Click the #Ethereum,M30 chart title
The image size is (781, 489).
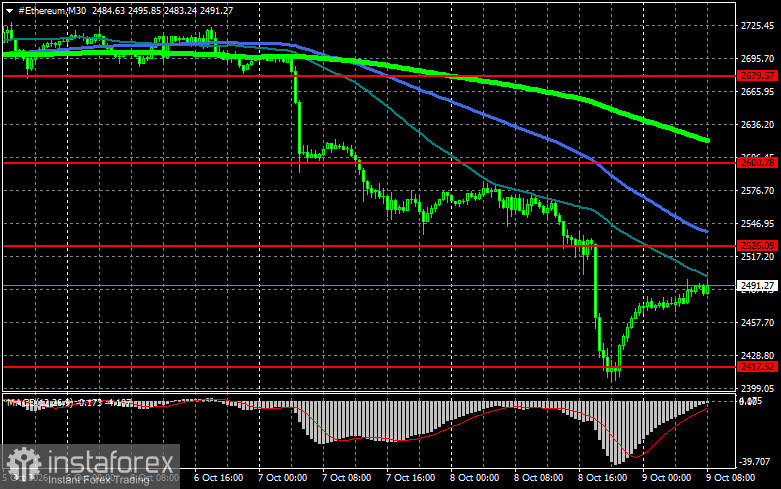click(52, 10)
